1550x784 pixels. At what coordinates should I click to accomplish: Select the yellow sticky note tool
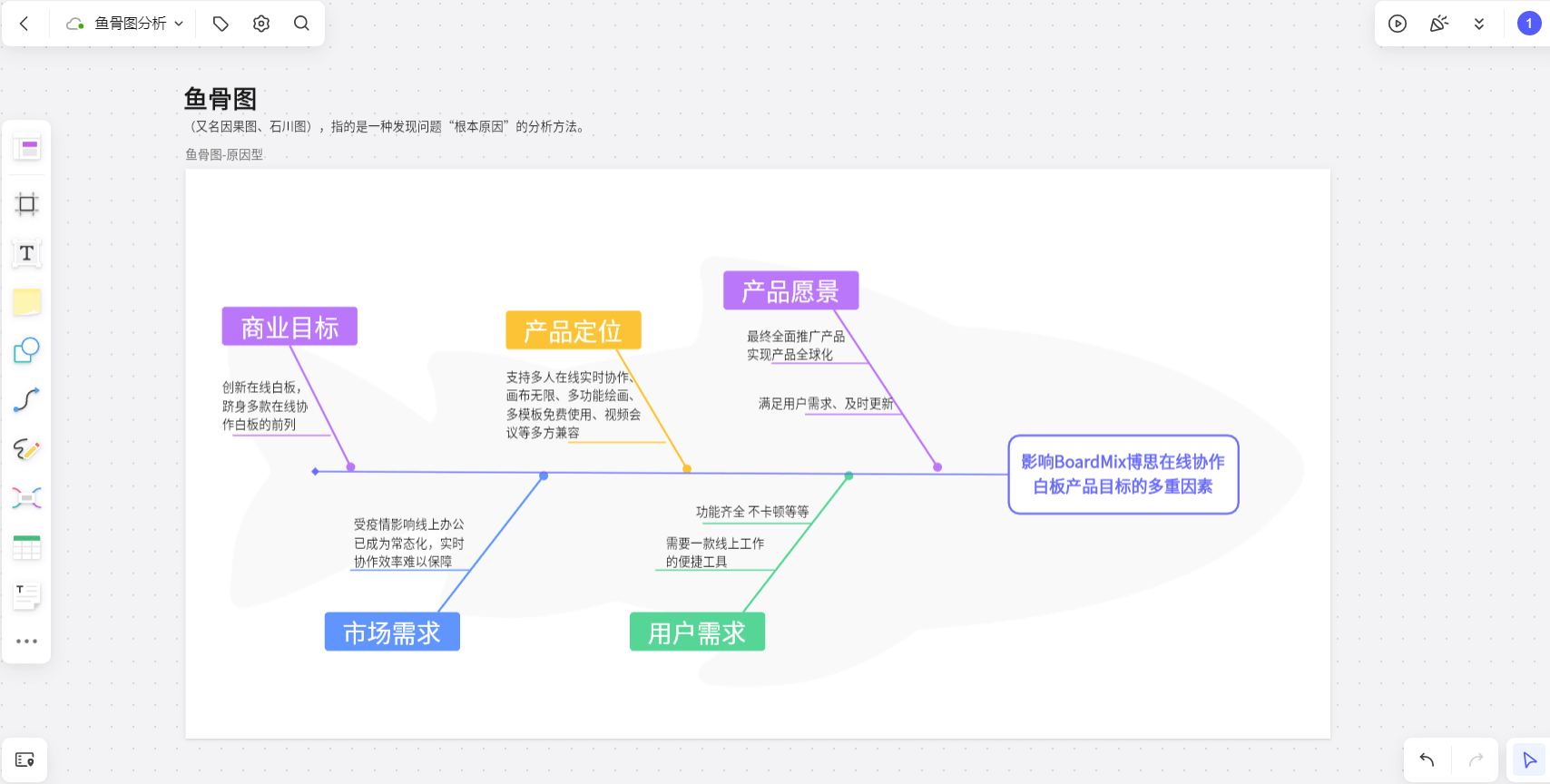(x=27, y=302)
